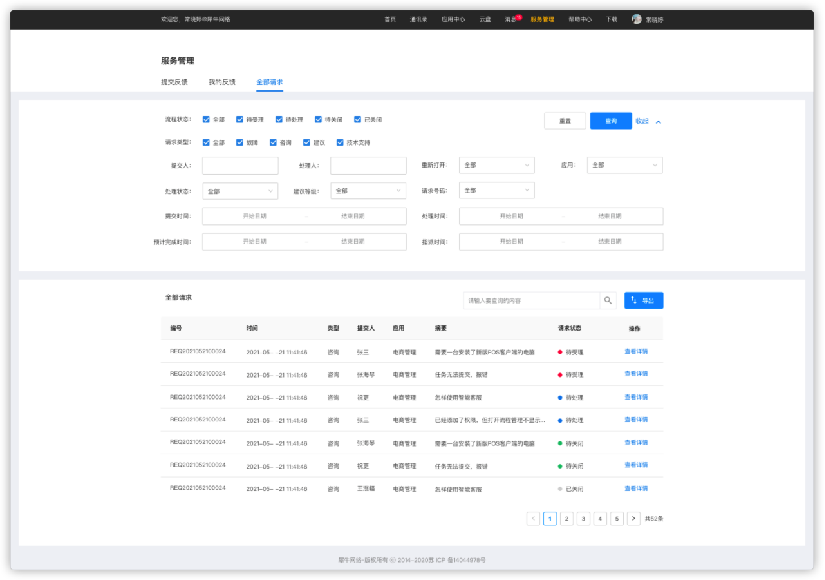
Task: Click the search magnifier icon
Action: (x=608, y=301)
